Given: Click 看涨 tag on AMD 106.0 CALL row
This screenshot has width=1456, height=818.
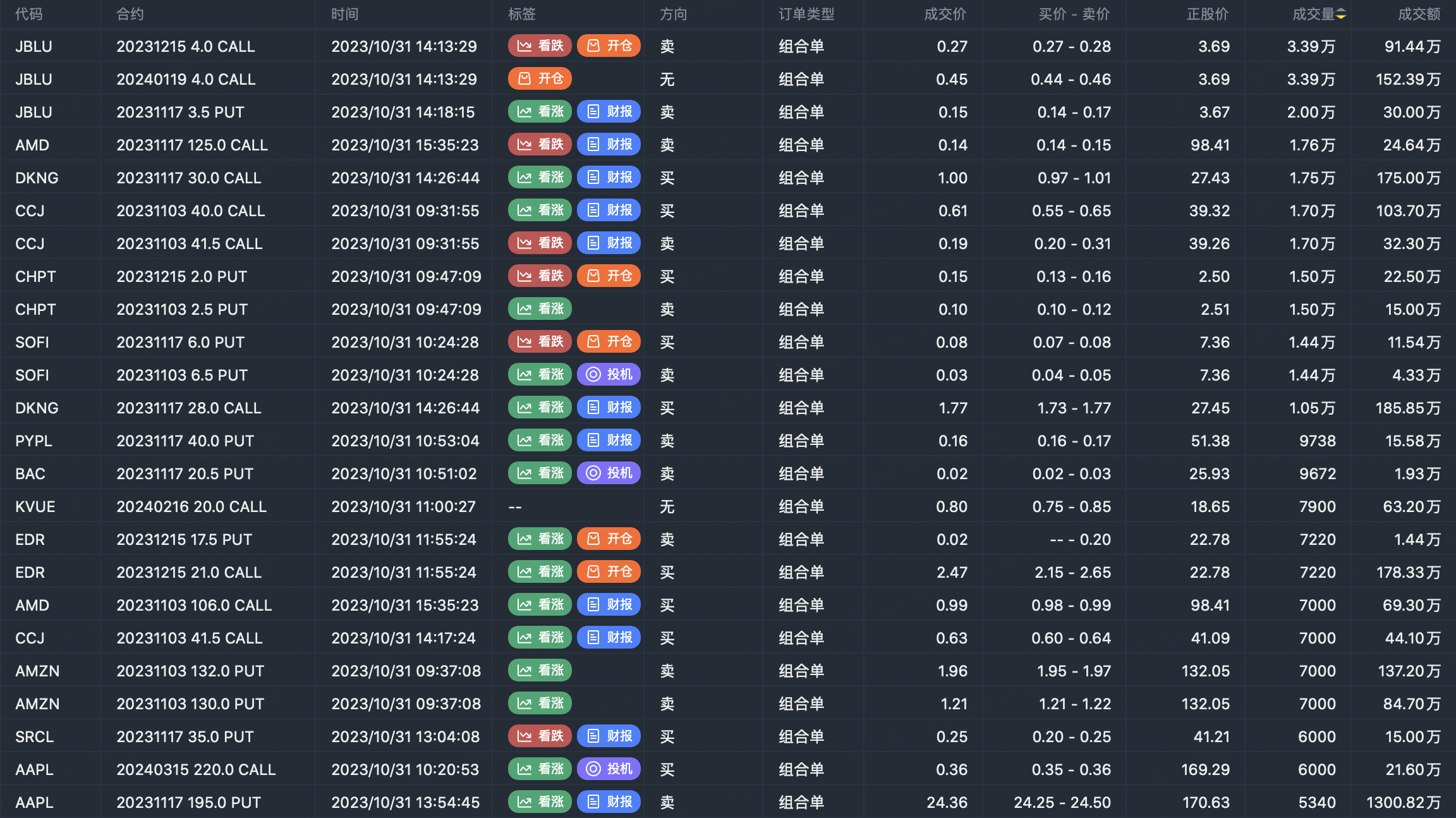Looking at the screenshot, I should (540, 604).
